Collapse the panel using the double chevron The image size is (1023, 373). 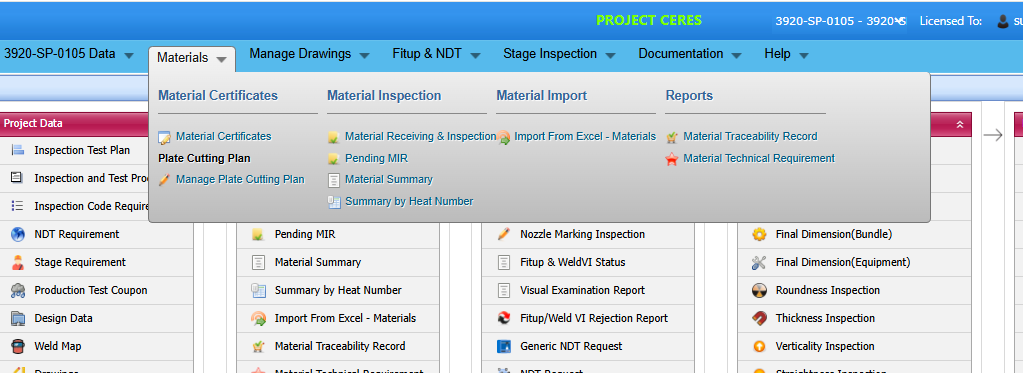point(960,124)
